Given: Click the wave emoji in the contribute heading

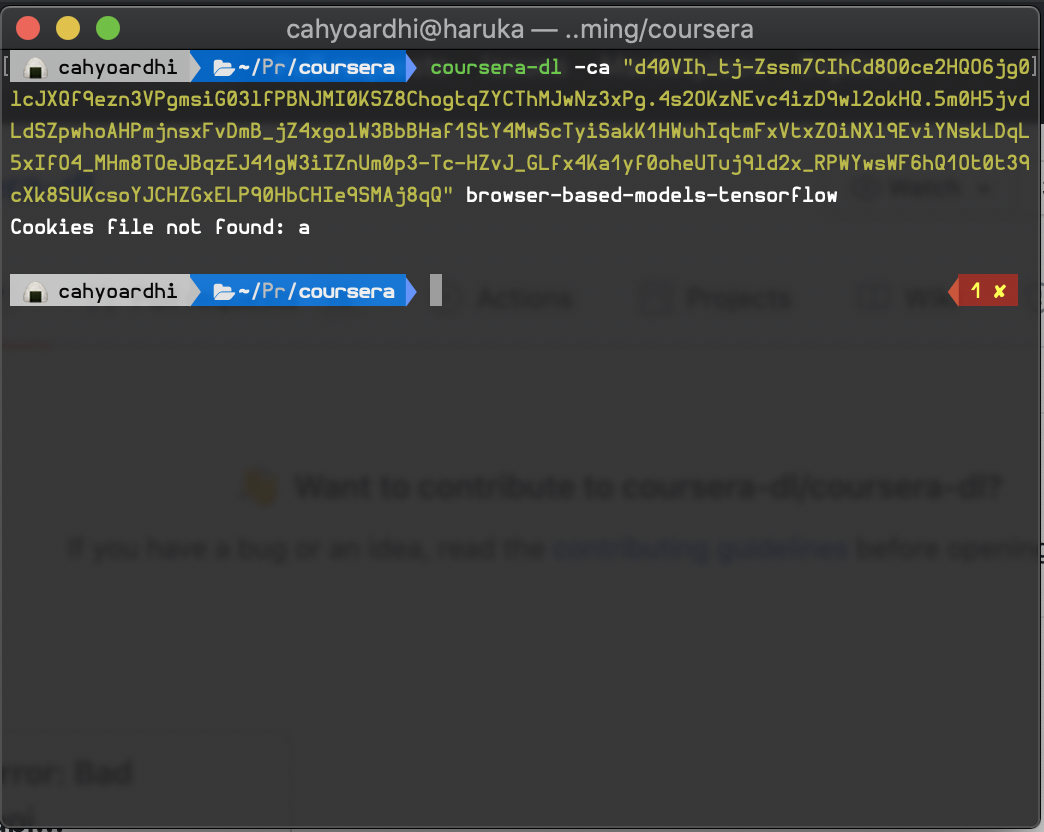Looking at the screenshot, I should (261, 487).
